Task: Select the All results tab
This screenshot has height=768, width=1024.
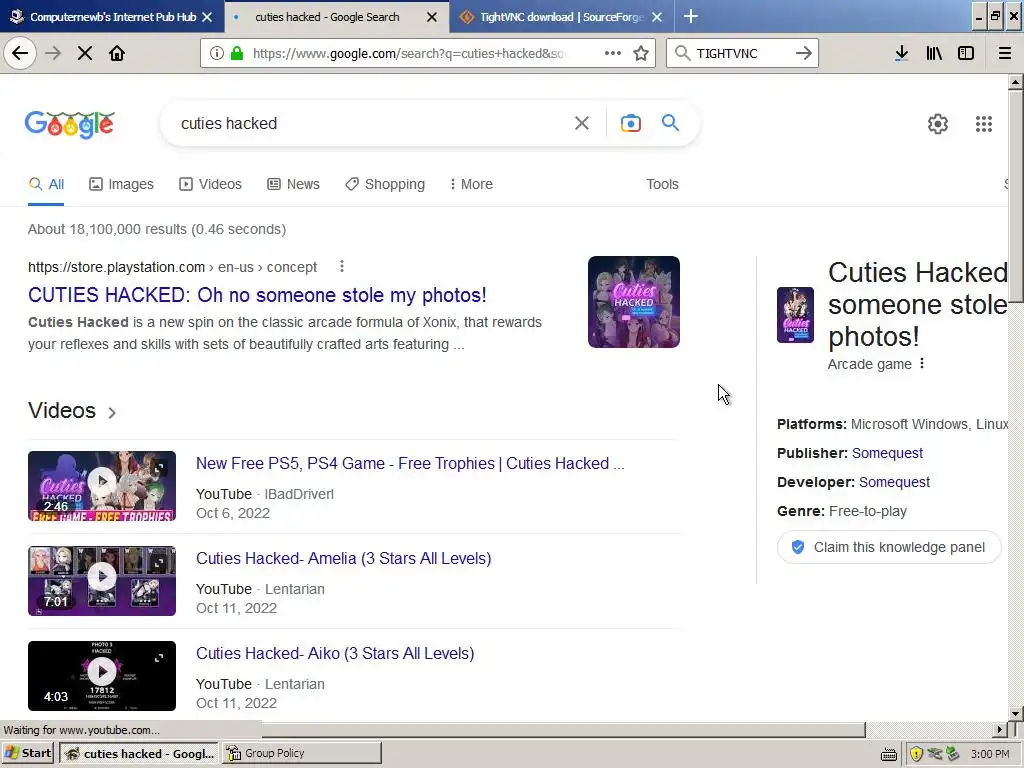Action: tap(46, 184)
